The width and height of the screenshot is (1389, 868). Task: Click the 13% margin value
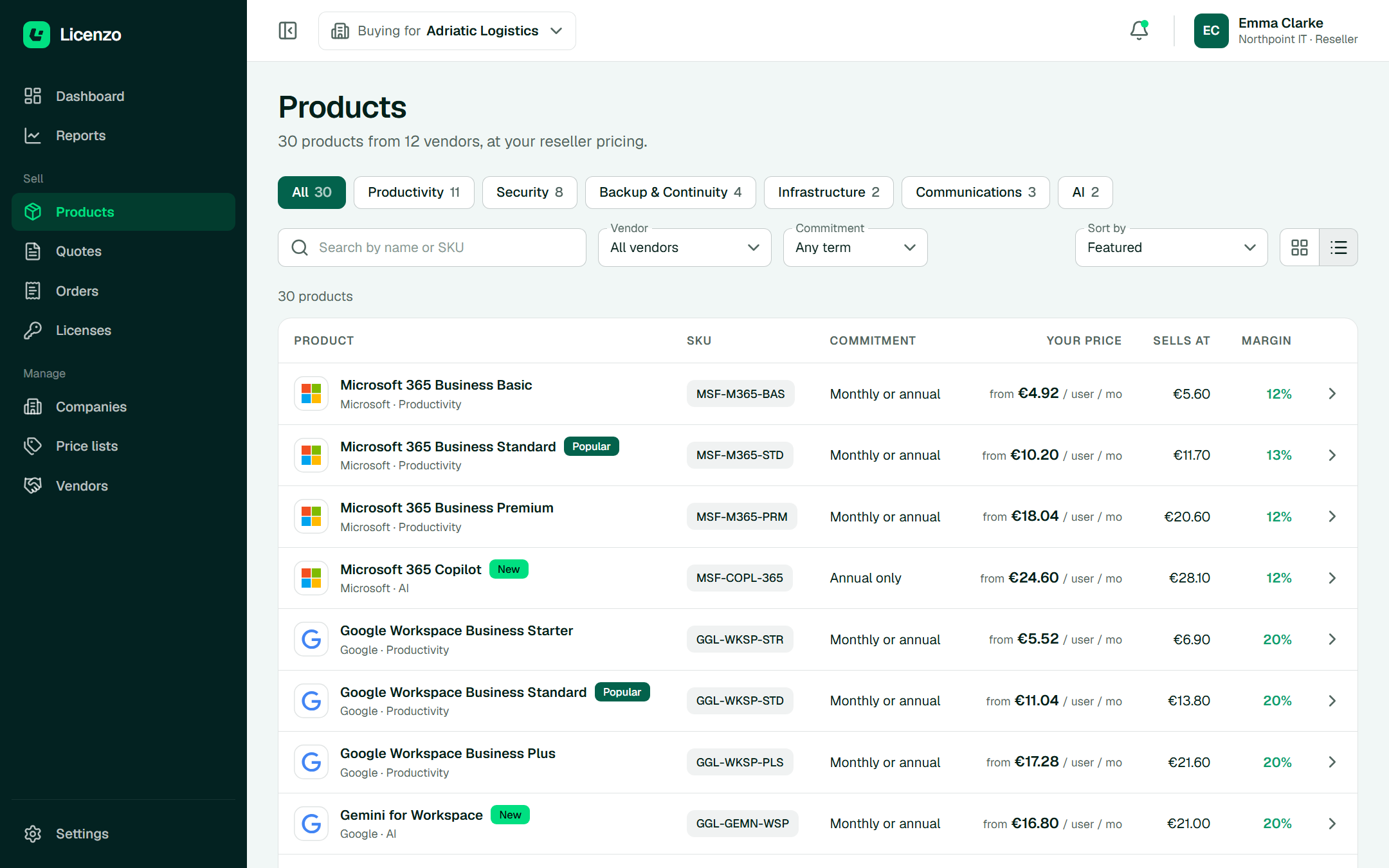click(1278, 455)
